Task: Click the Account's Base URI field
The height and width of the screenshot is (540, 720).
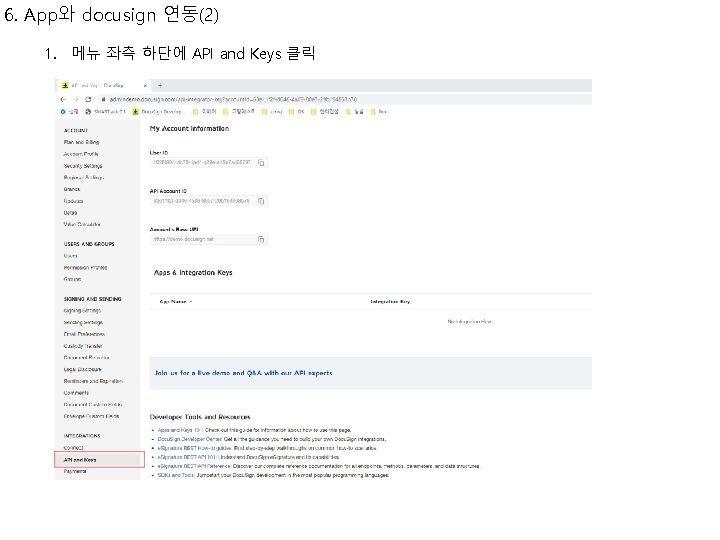Action: [x=208, y=239]
